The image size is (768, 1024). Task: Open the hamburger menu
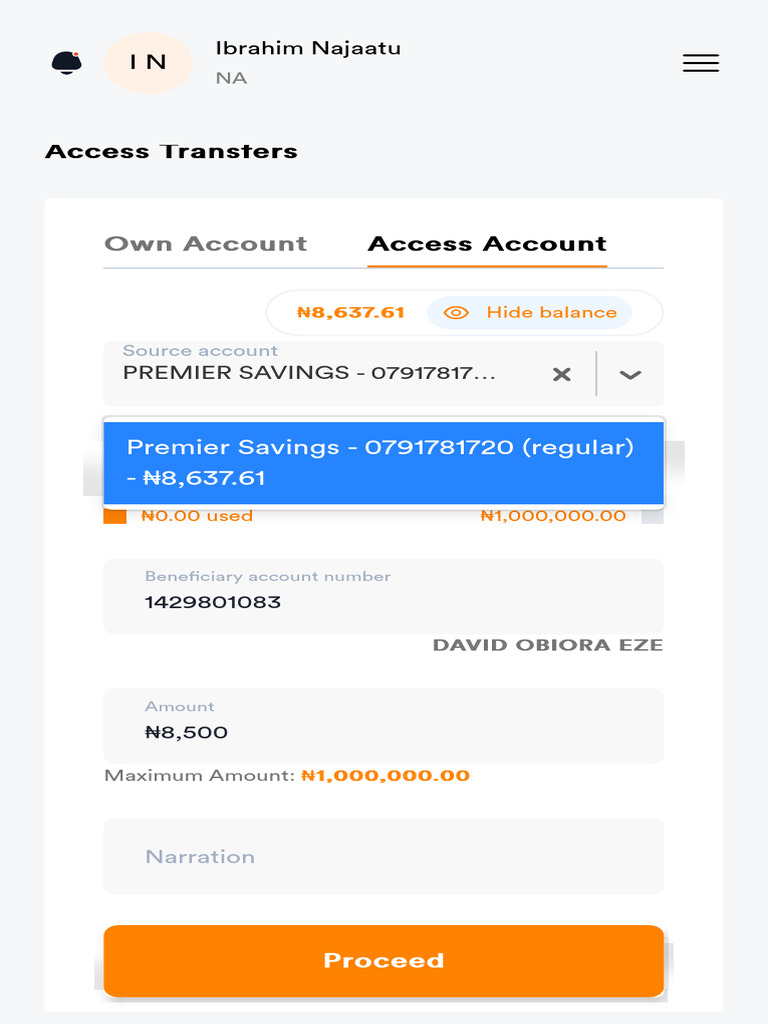700,63
